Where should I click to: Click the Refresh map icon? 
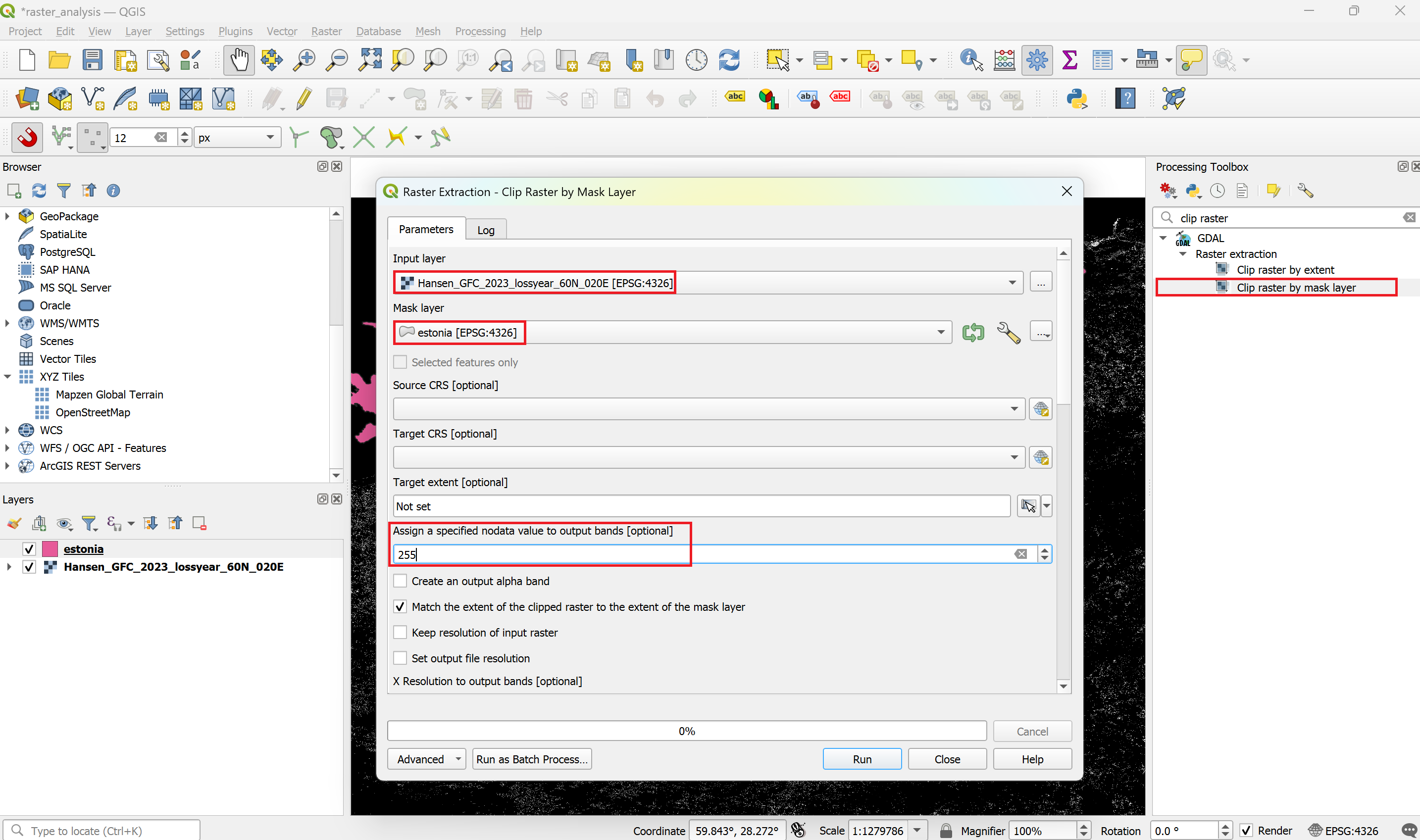(729, 60)
